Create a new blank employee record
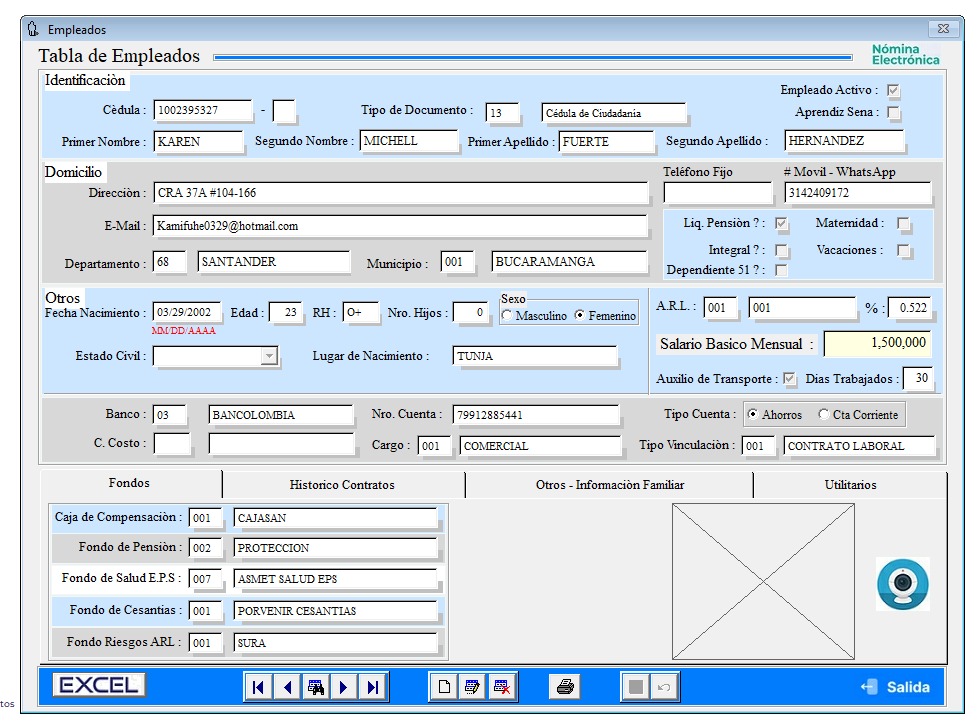Image resolution: width=980 pixels, height=724 pixels. [444, 687]
